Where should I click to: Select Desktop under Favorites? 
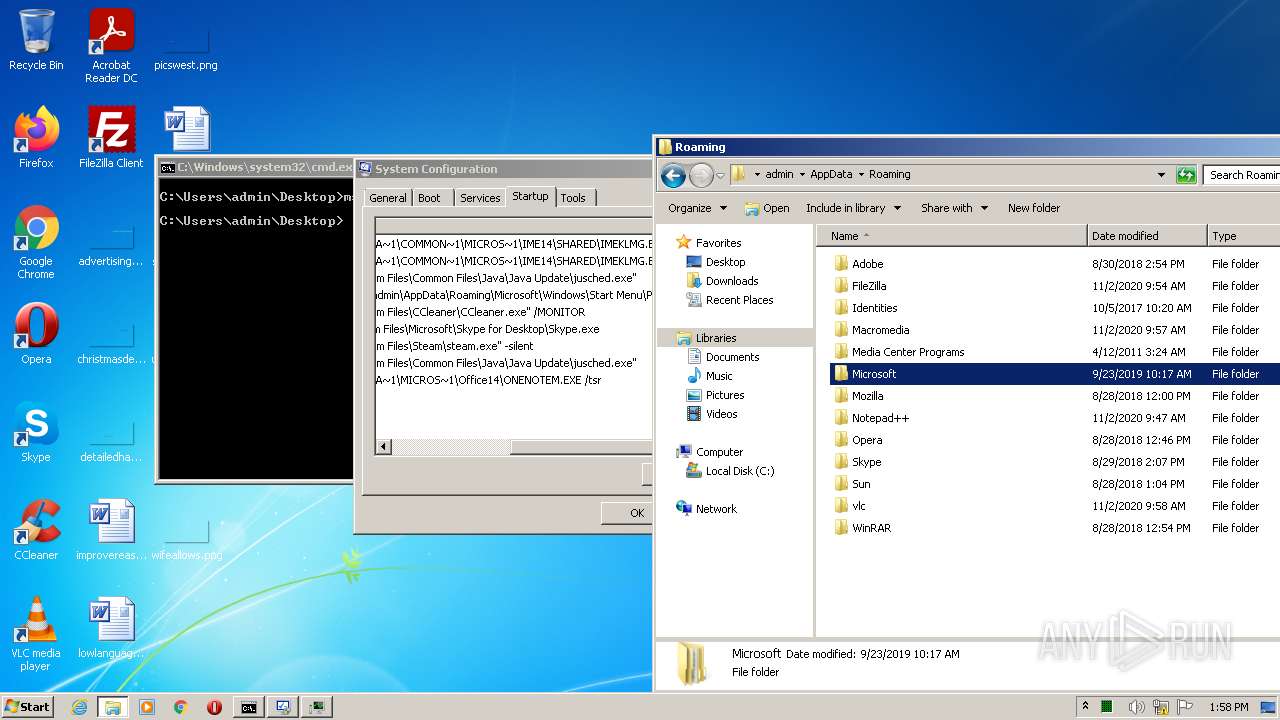click(x=725, y=262)
